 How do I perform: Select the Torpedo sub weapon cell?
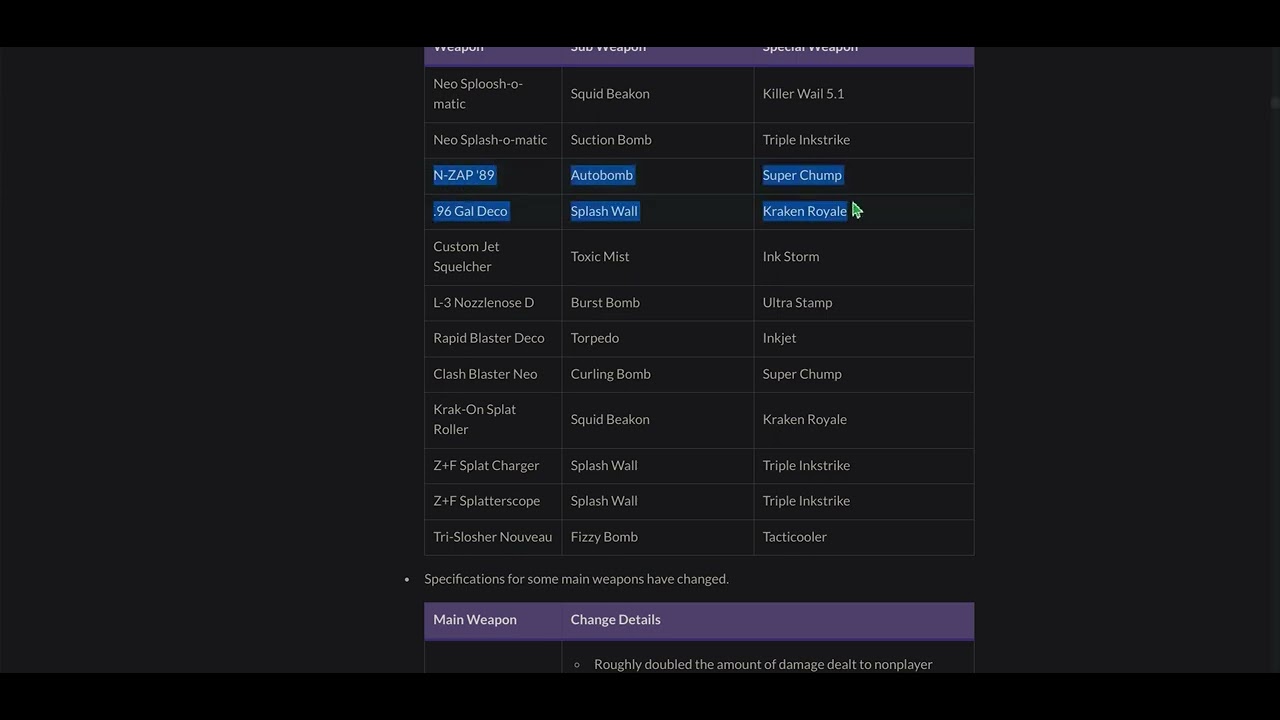coord(657,338)
